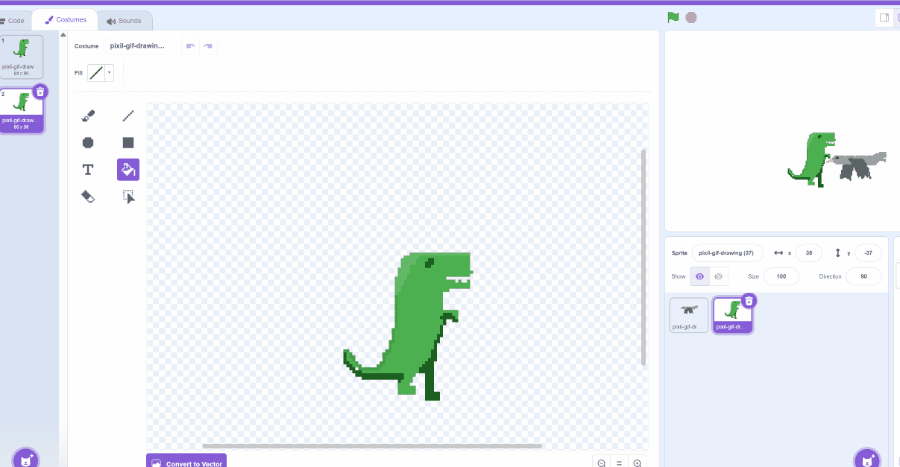Delete the selected second costume

click(x=40, y=92)
